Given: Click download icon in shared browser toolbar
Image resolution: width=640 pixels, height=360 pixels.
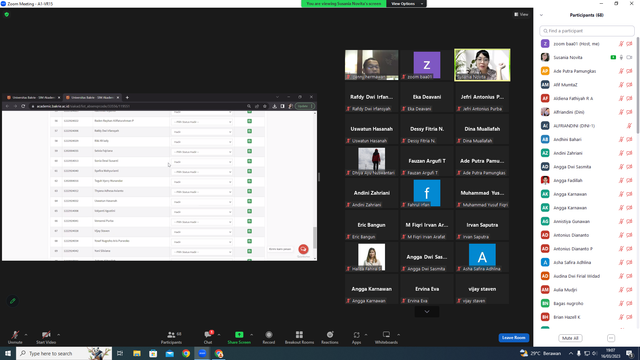Looking at the screenshot, I should (x=274, y=106).
